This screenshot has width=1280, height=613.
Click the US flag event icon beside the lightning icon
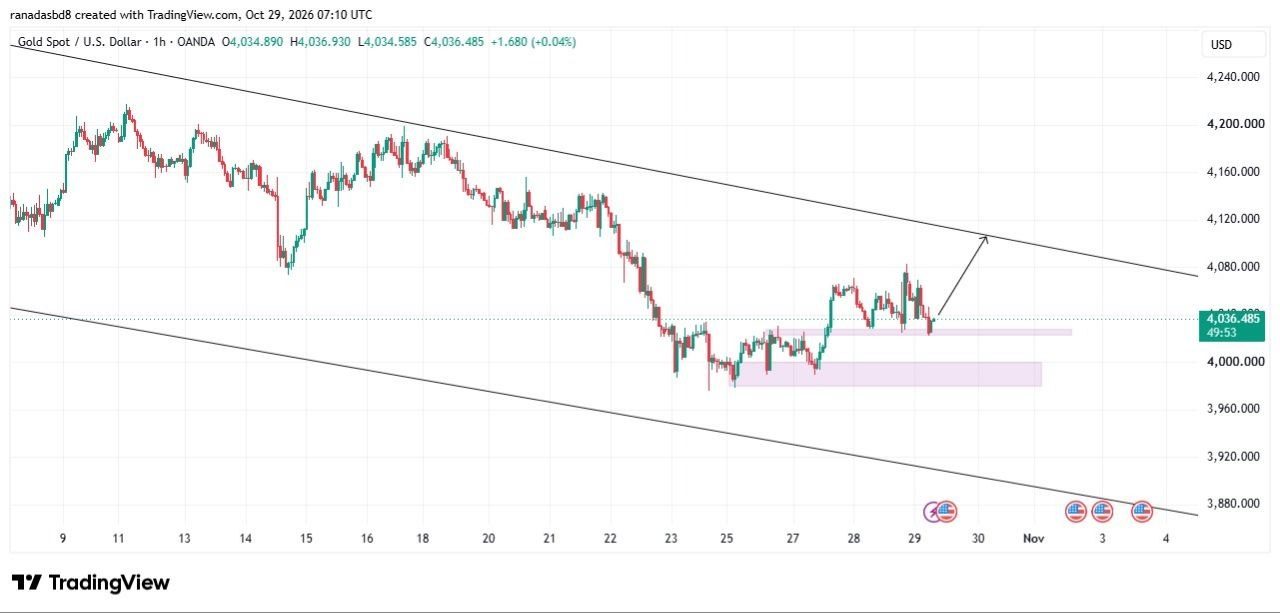click(x=947, y=512)
